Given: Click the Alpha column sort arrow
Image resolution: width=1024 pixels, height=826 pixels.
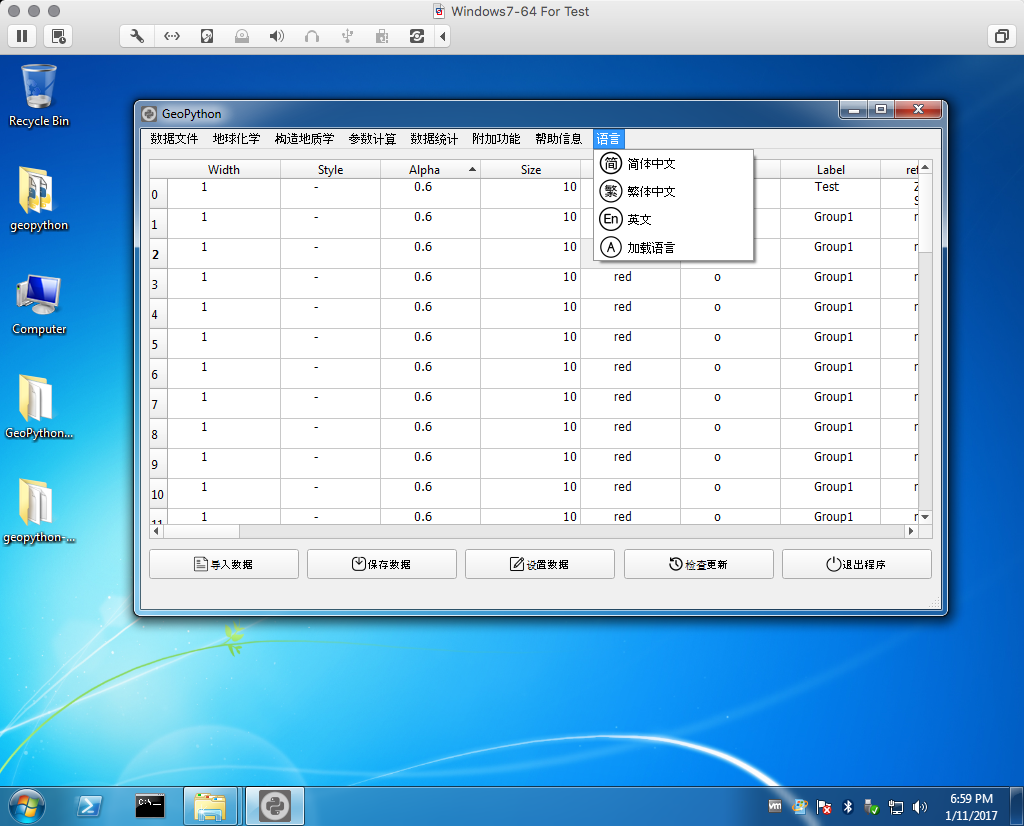Looking at the screenshot, I should 472,170.
